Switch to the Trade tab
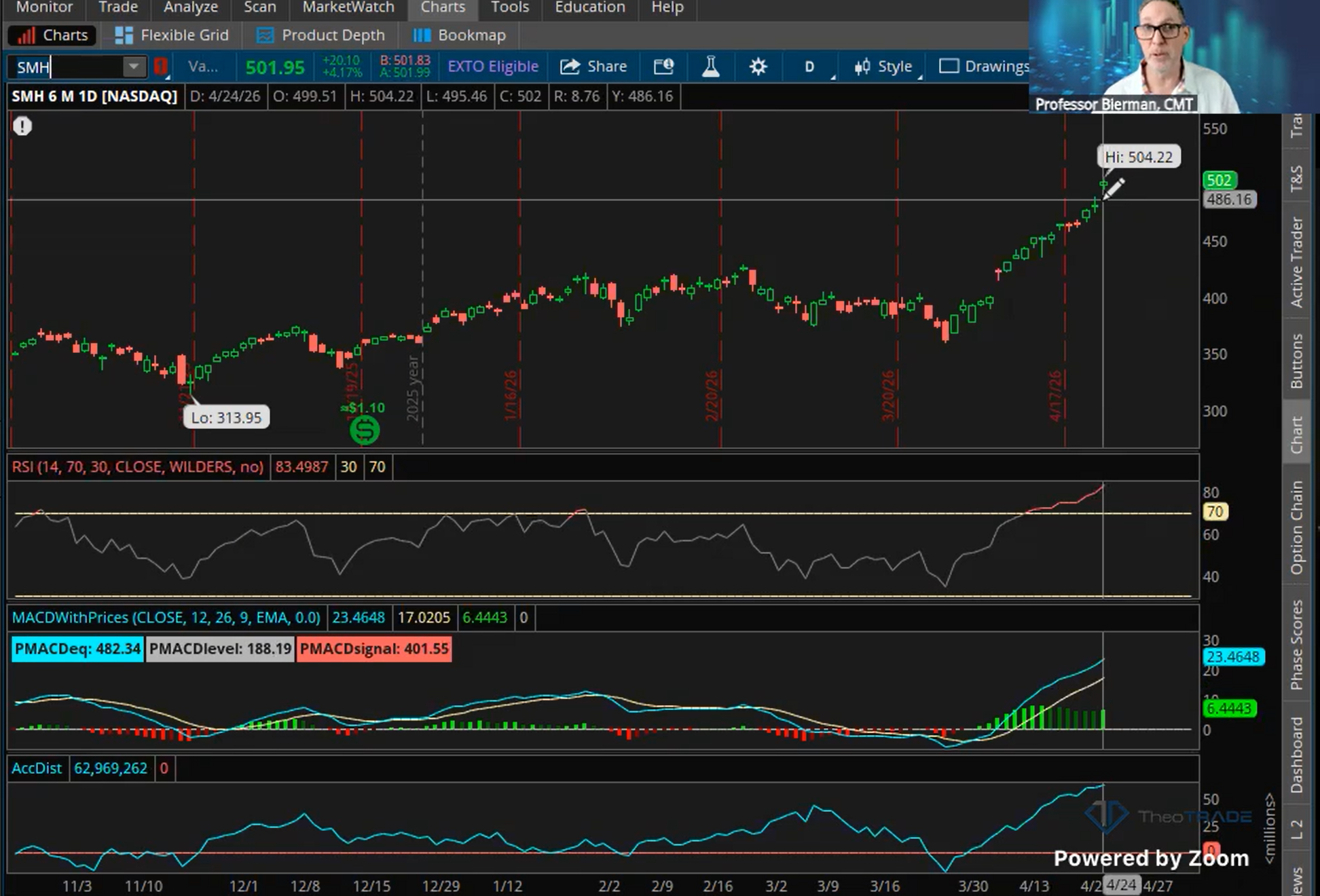The width and height of the screenshot is (1320, 896). click(118, 7)
